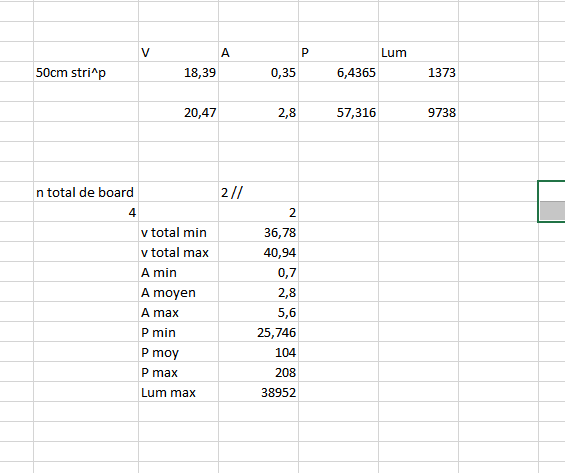
Task: Click the gray shaded cell in selection
Action: tap(552, 210)
